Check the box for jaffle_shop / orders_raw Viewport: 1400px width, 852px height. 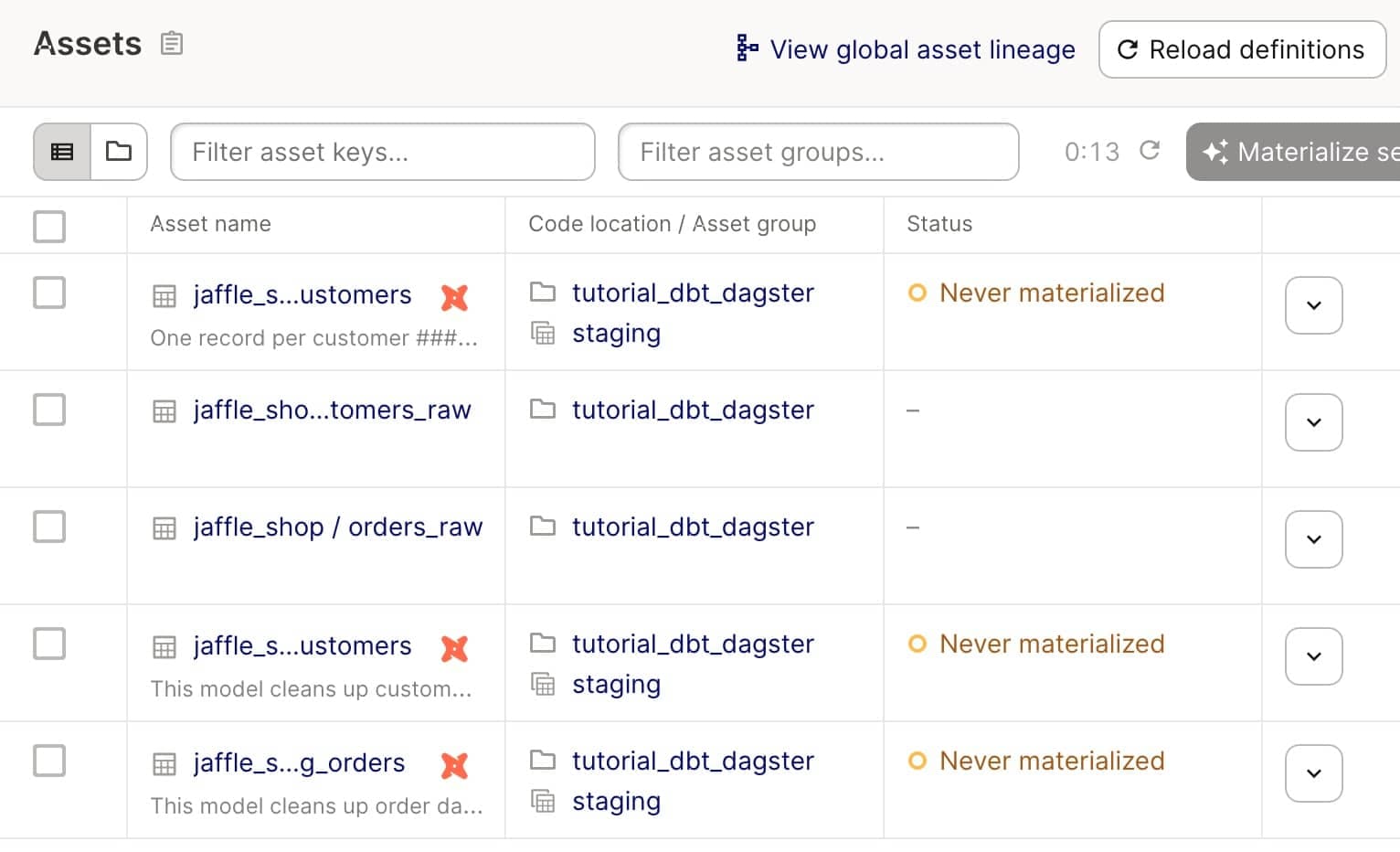(49, 527)
